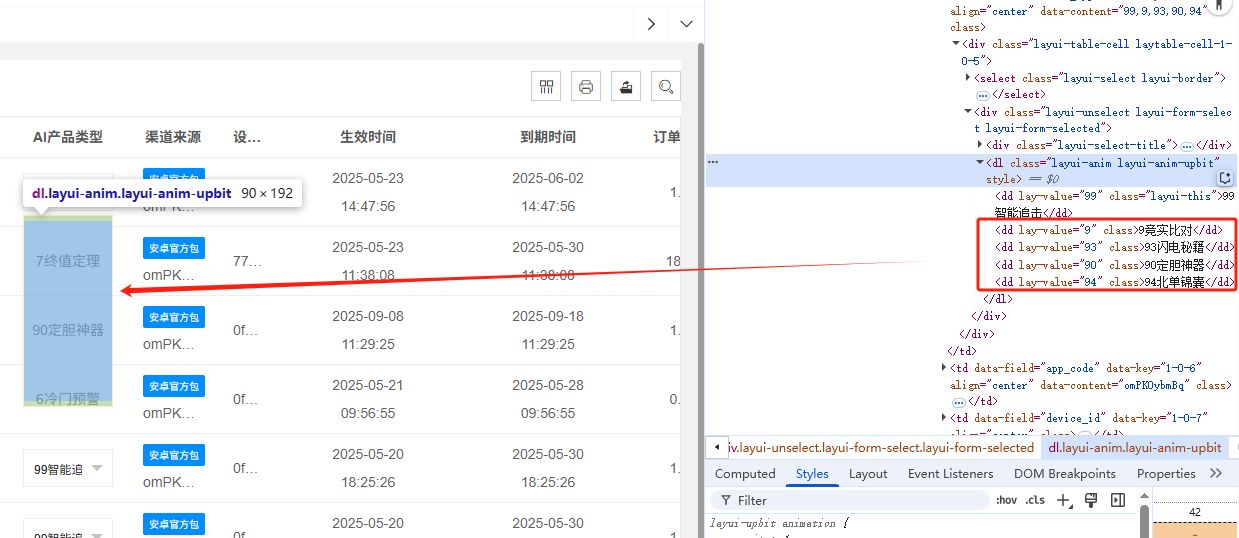1239x538 pixels.
Task: Click the breadcrumb left scroll arrow
Action: pos(716,447)
